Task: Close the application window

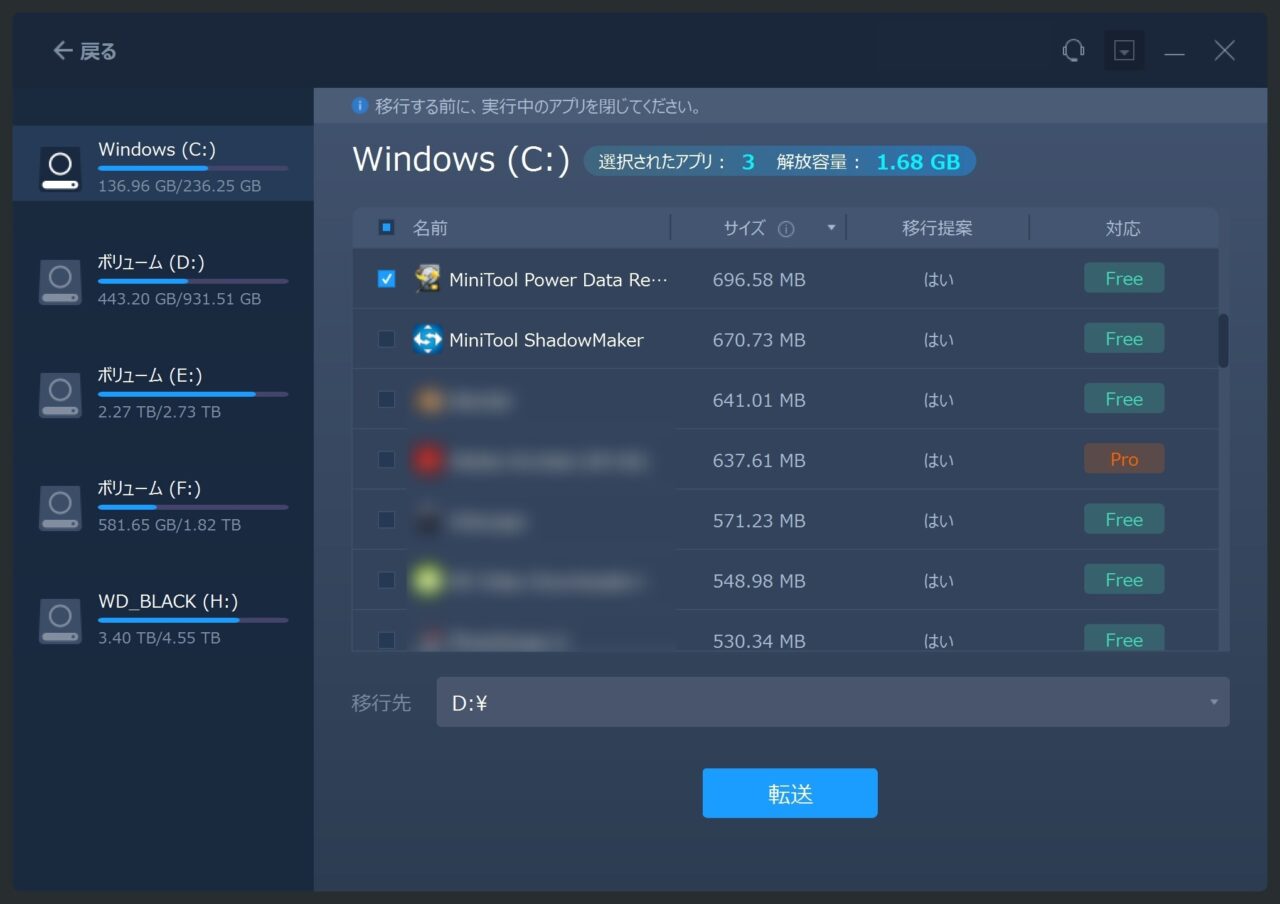Action: tap(1224, 50)
